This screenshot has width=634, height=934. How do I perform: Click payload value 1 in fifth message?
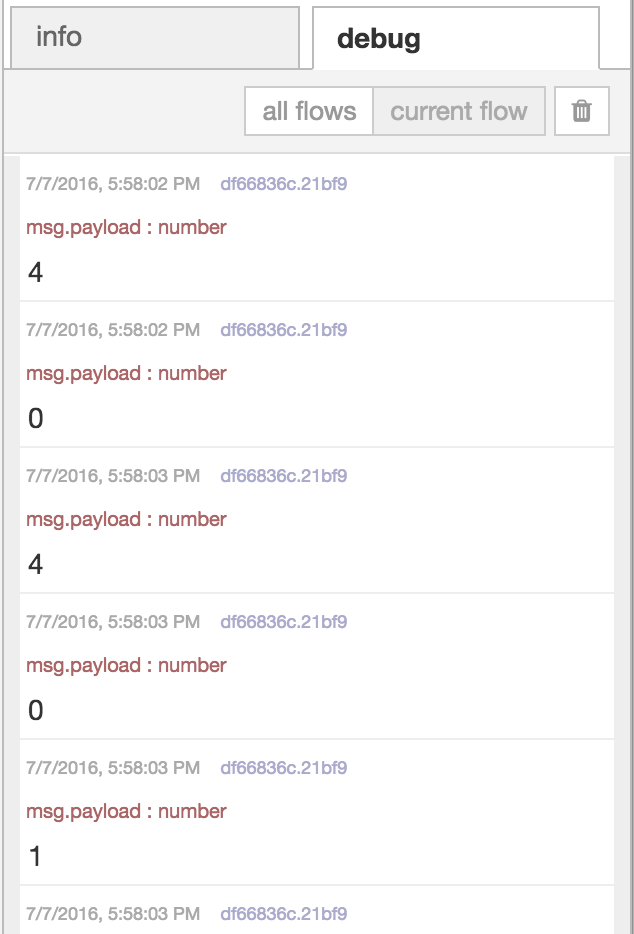coord(36,856)
